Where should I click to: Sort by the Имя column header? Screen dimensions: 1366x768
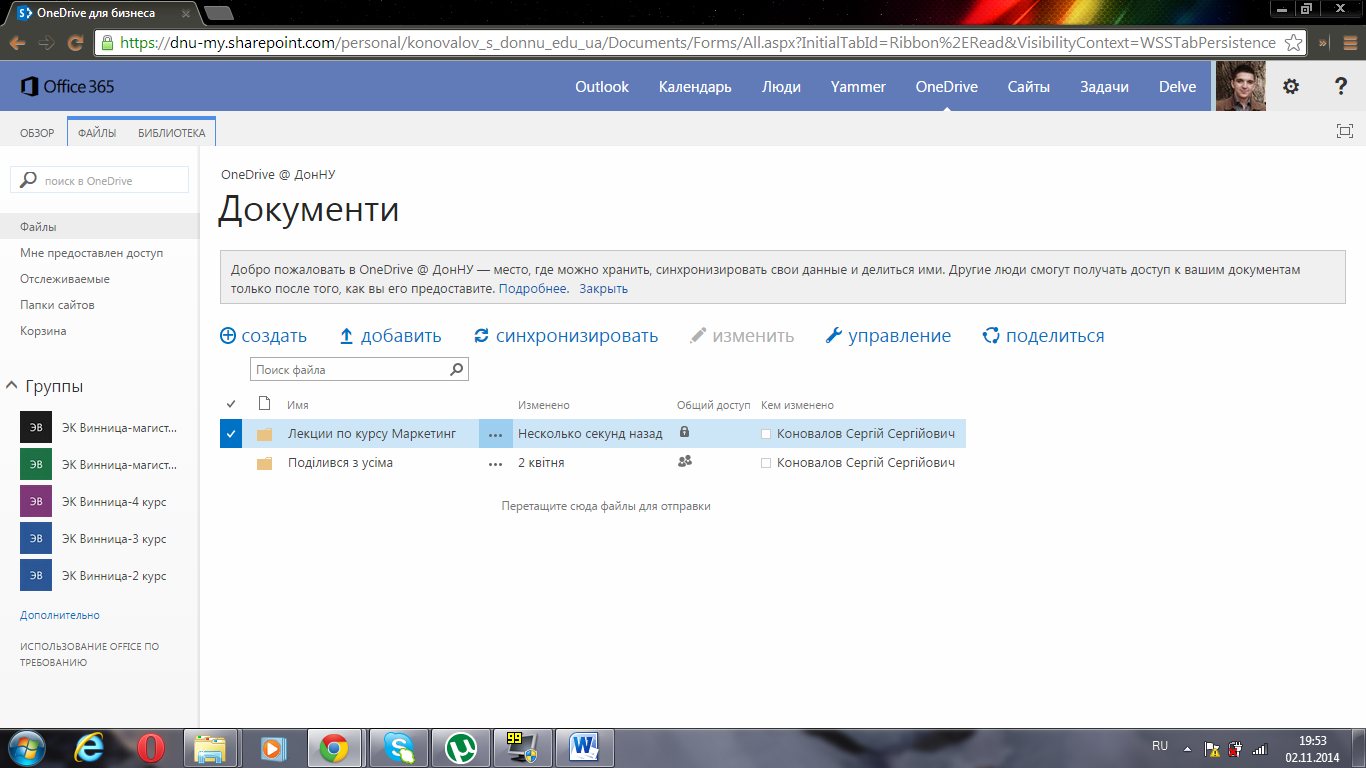point(297,405)
